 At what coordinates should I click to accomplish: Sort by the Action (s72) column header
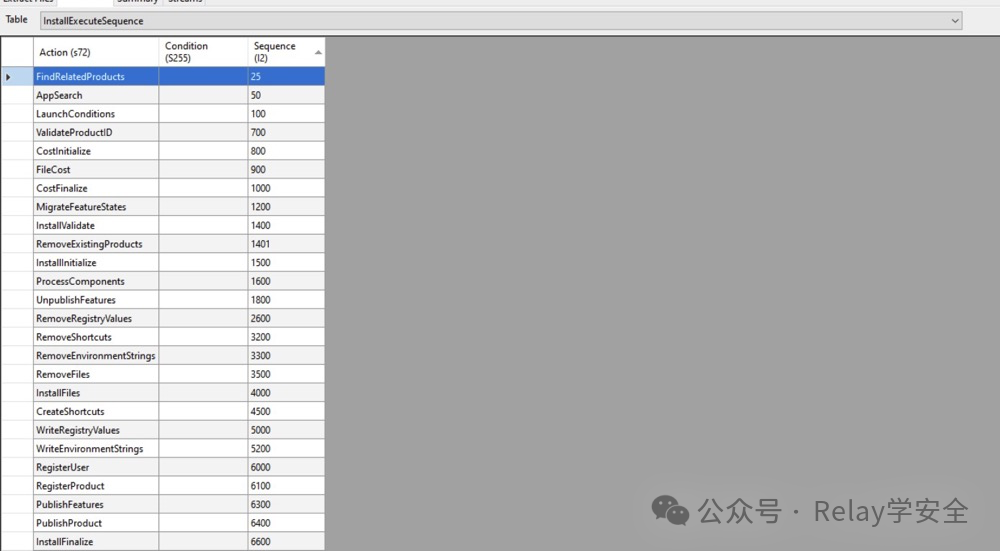coord(96,52)
